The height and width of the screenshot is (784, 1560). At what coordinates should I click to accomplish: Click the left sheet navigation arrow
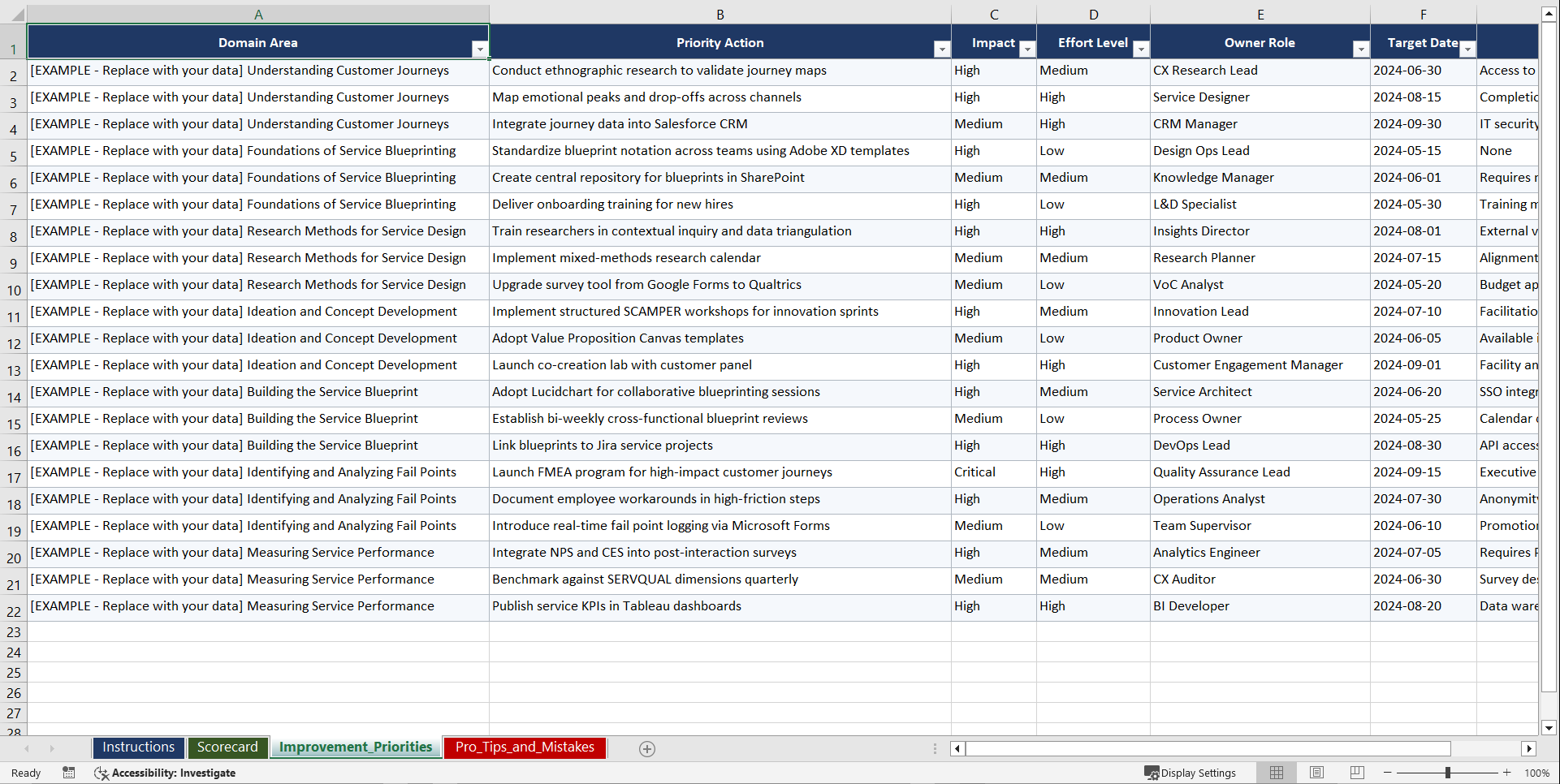(28, 748)
